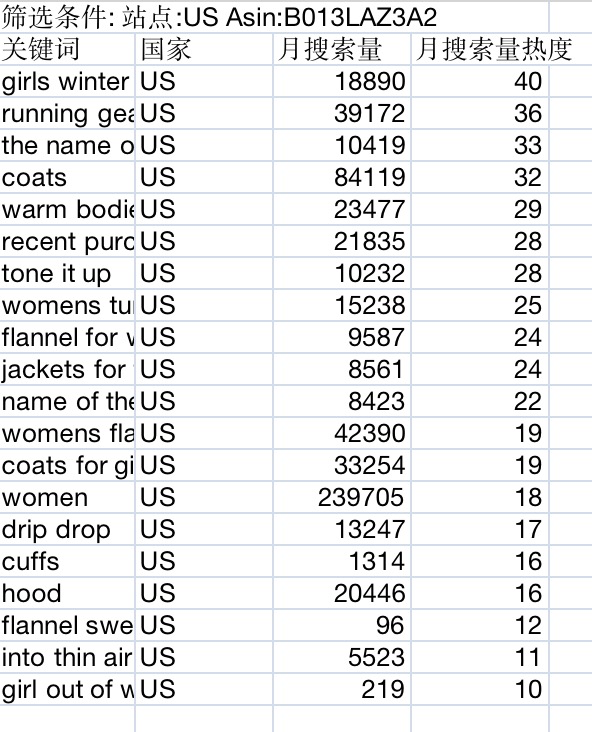Viewport: 592px width, 732px height.
Task: Select the 国家 column header cell
Action: [204, 49]
